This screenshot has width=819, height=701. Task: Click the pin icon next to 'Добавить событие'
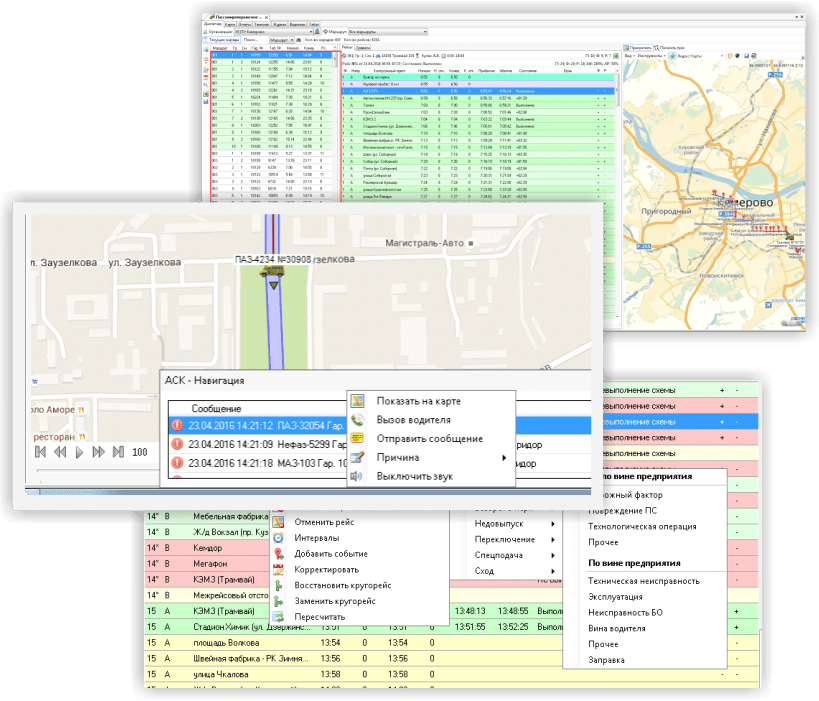(x=278, y=554)
